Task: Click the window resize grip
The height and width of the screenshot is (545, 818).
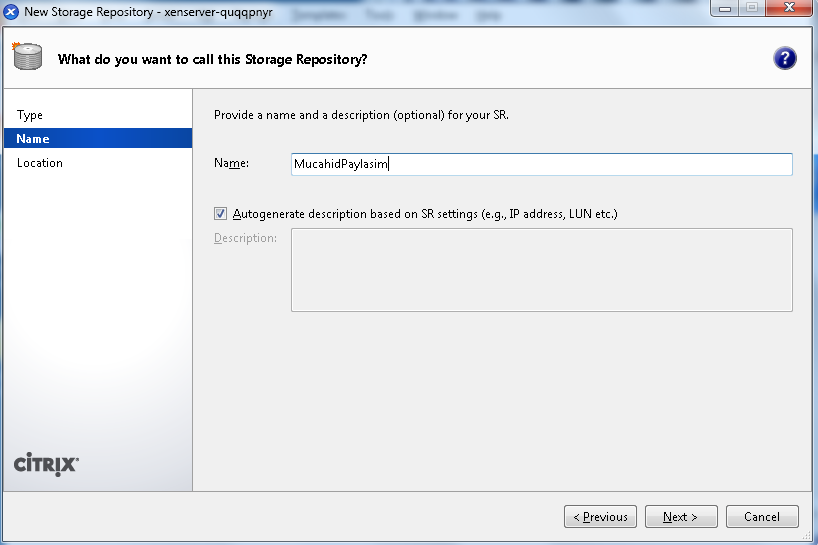Action: point(807,536)
